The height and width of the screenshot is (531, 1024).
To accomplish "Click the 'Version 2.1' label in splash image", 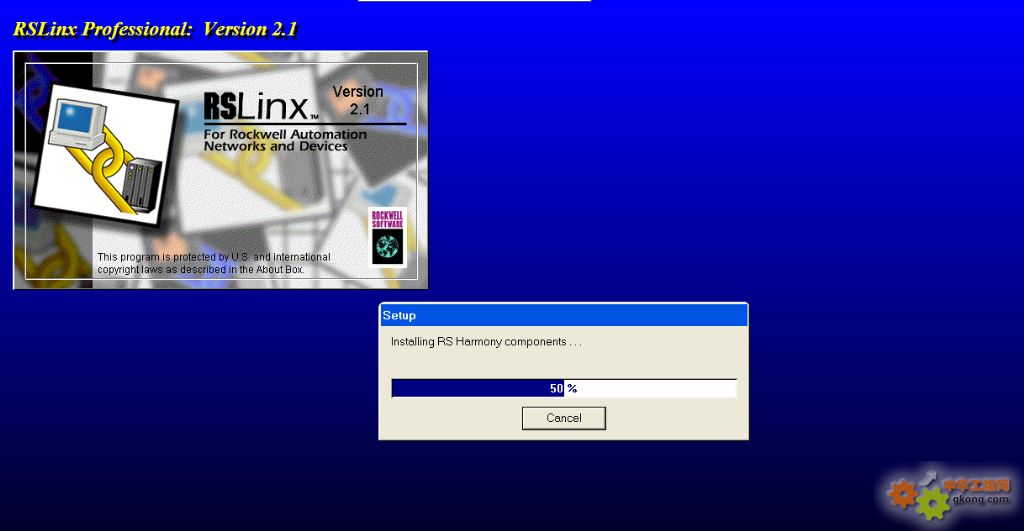I will point(358,100).
